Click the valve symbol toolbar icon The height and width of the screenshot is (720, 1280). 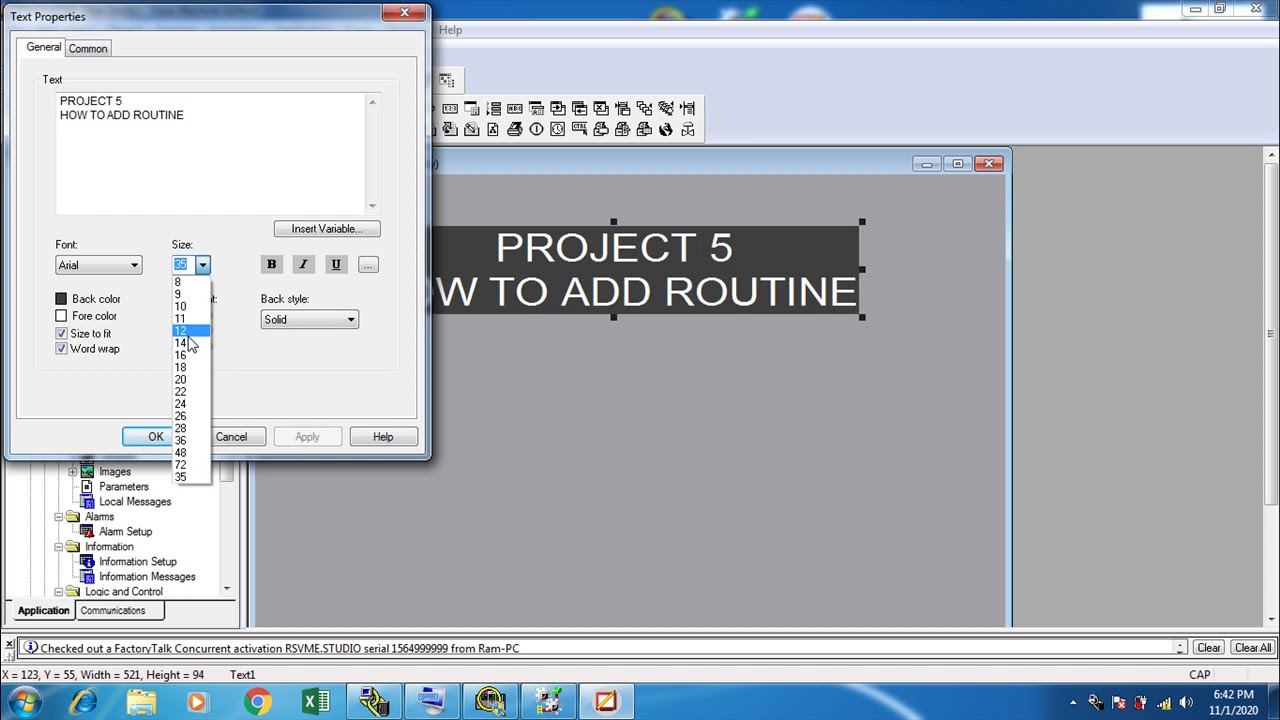click(688, 129)
